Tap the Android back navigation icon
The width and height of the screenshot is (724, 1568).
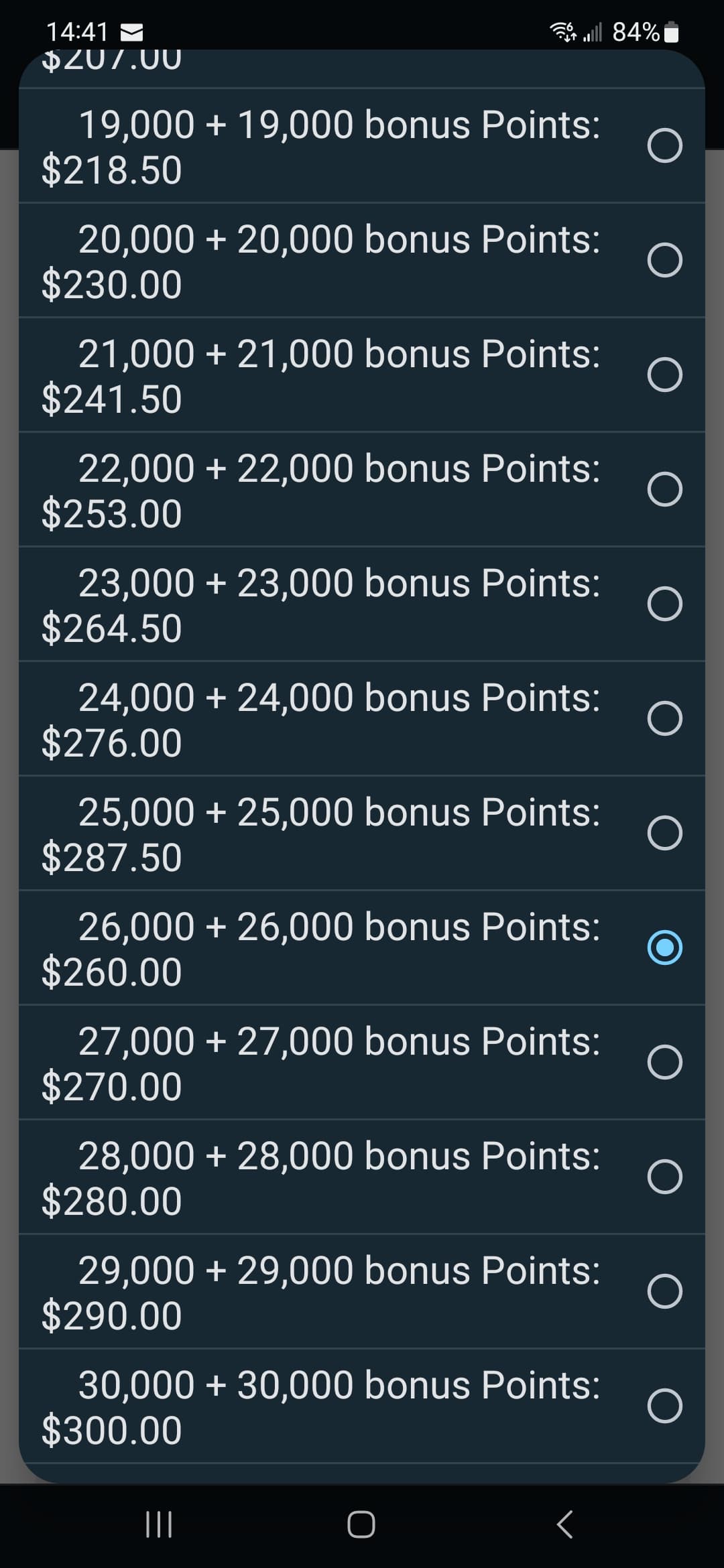(x=565, y=1525)
